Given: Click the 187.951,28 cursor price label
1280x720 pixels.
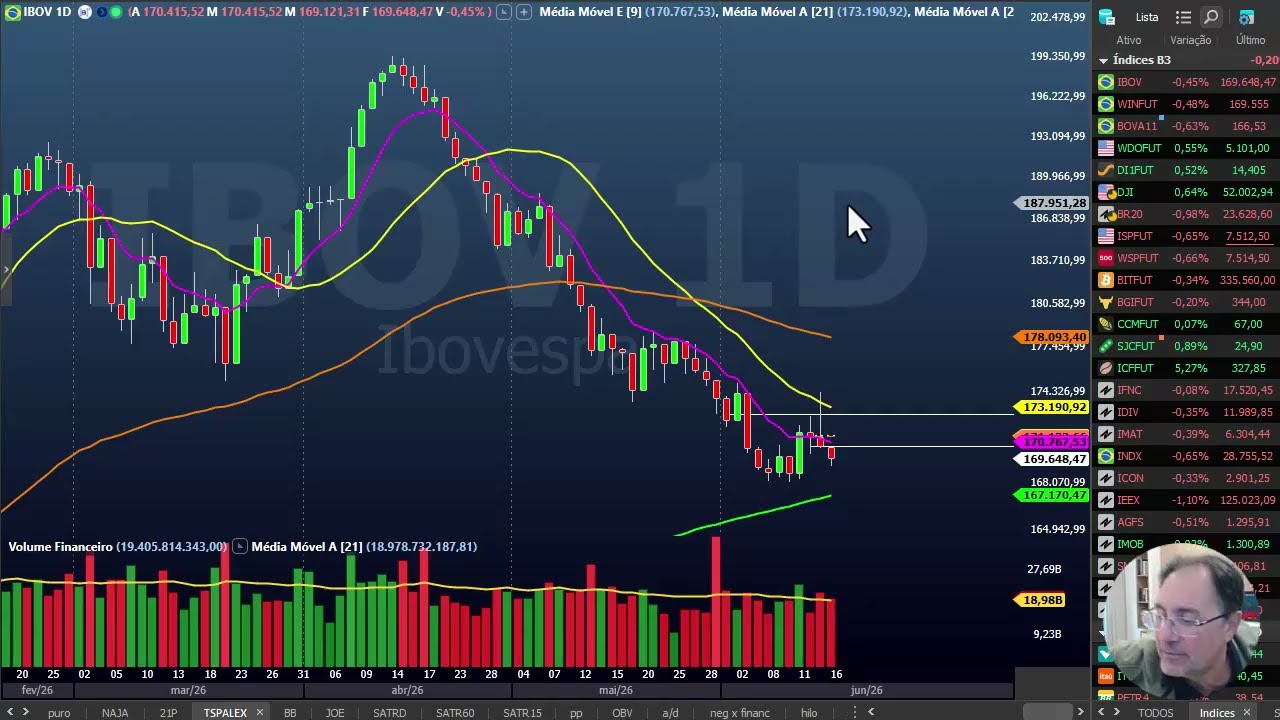Looking at the screenshot, I should point(1053,203).
